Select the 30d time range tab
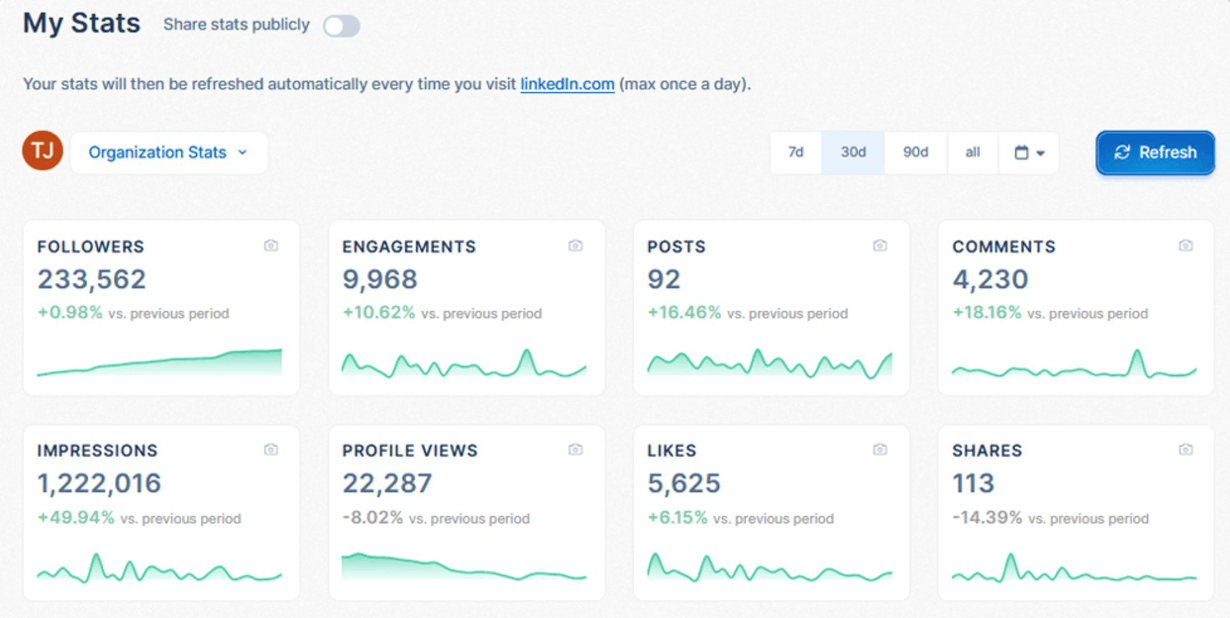Viewport: 1230px width, 618px height. pyautogui.click(x=853, y=153)
